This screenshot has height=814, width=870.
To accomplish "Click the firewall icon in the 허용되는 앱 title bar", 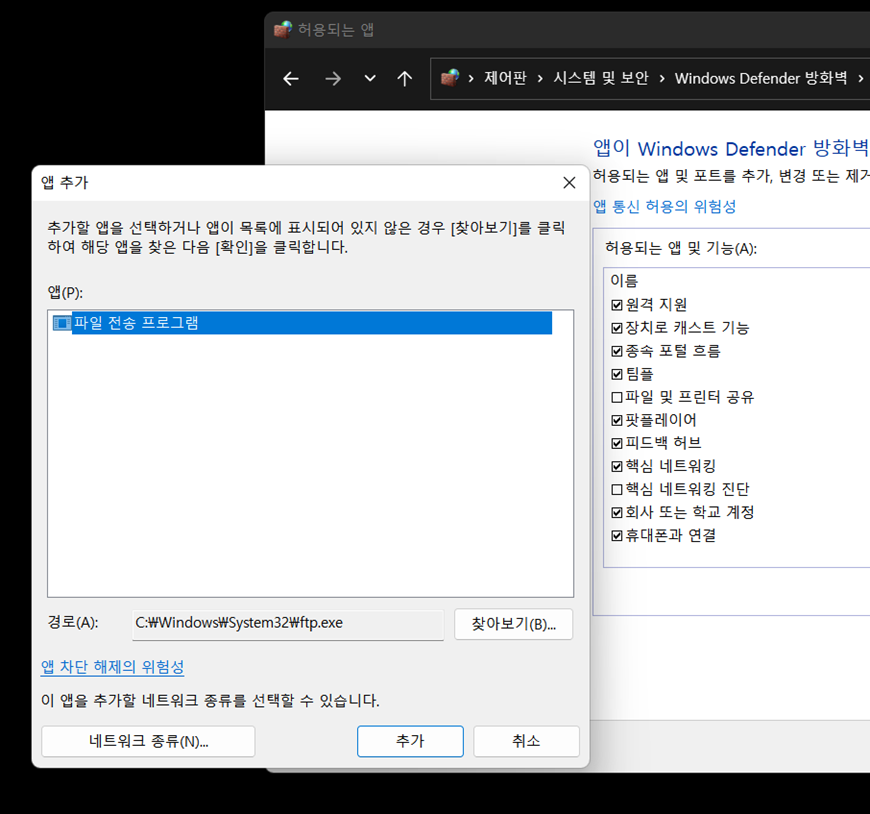I will 283,29.
